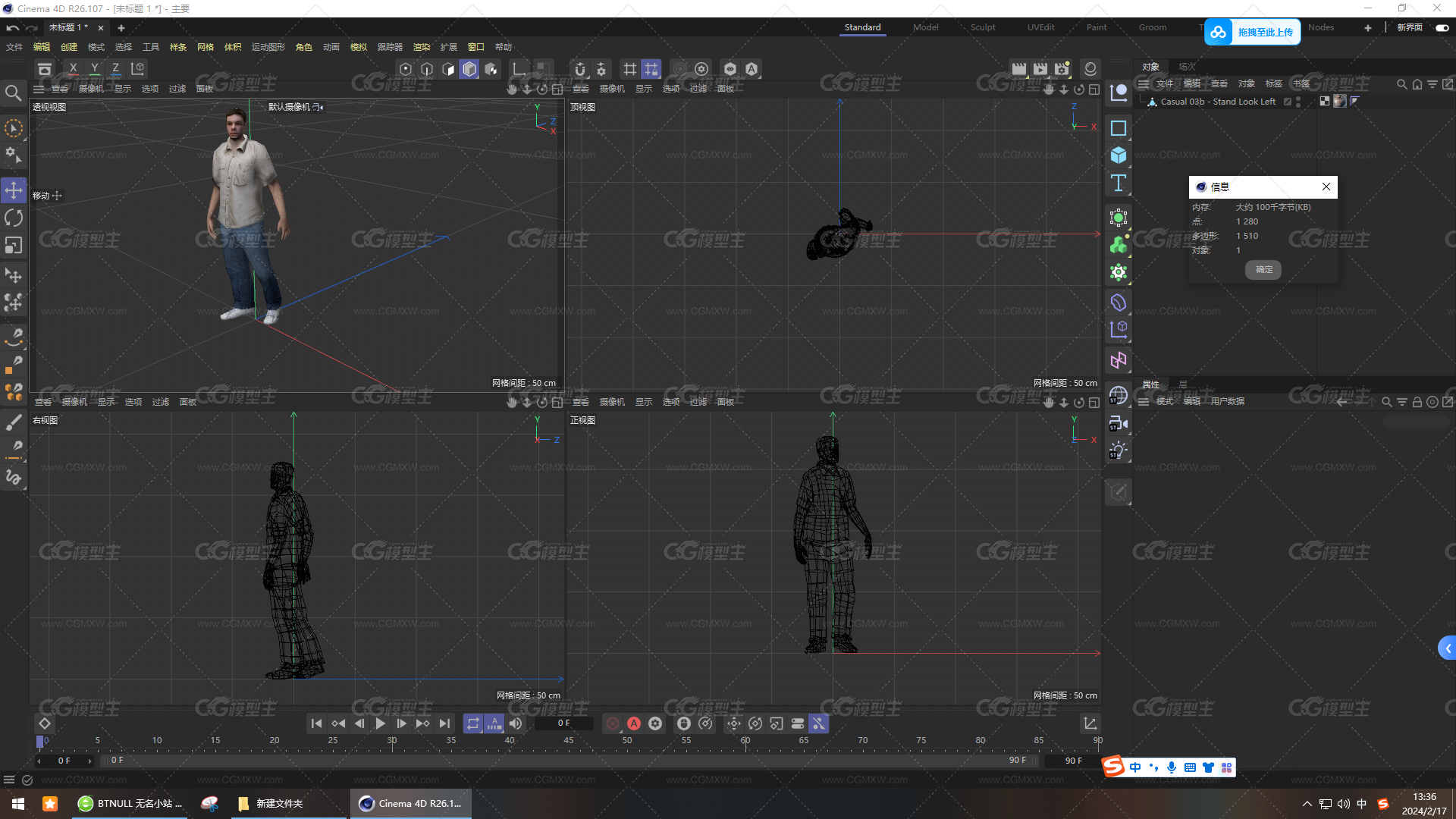Select the Rotate tool in left toolbar
This screenshot has height=819, width=1456.
(x=14, y=218)
